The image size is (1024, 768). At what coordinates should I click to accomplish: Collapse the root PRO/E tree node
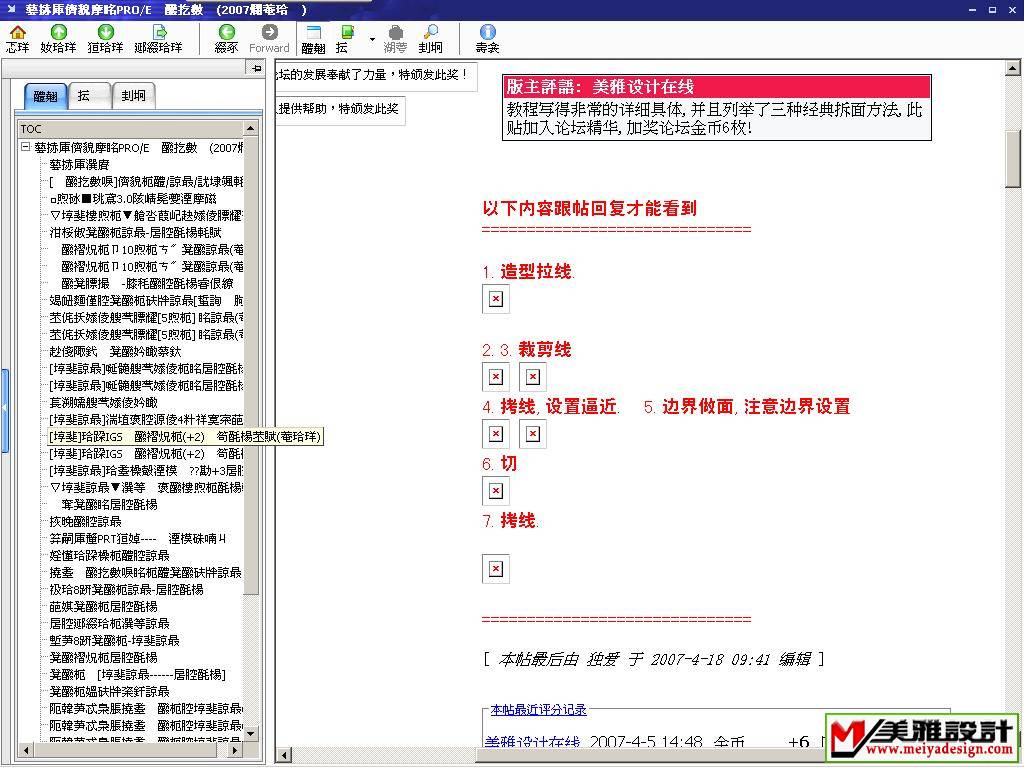click(25, 147)
